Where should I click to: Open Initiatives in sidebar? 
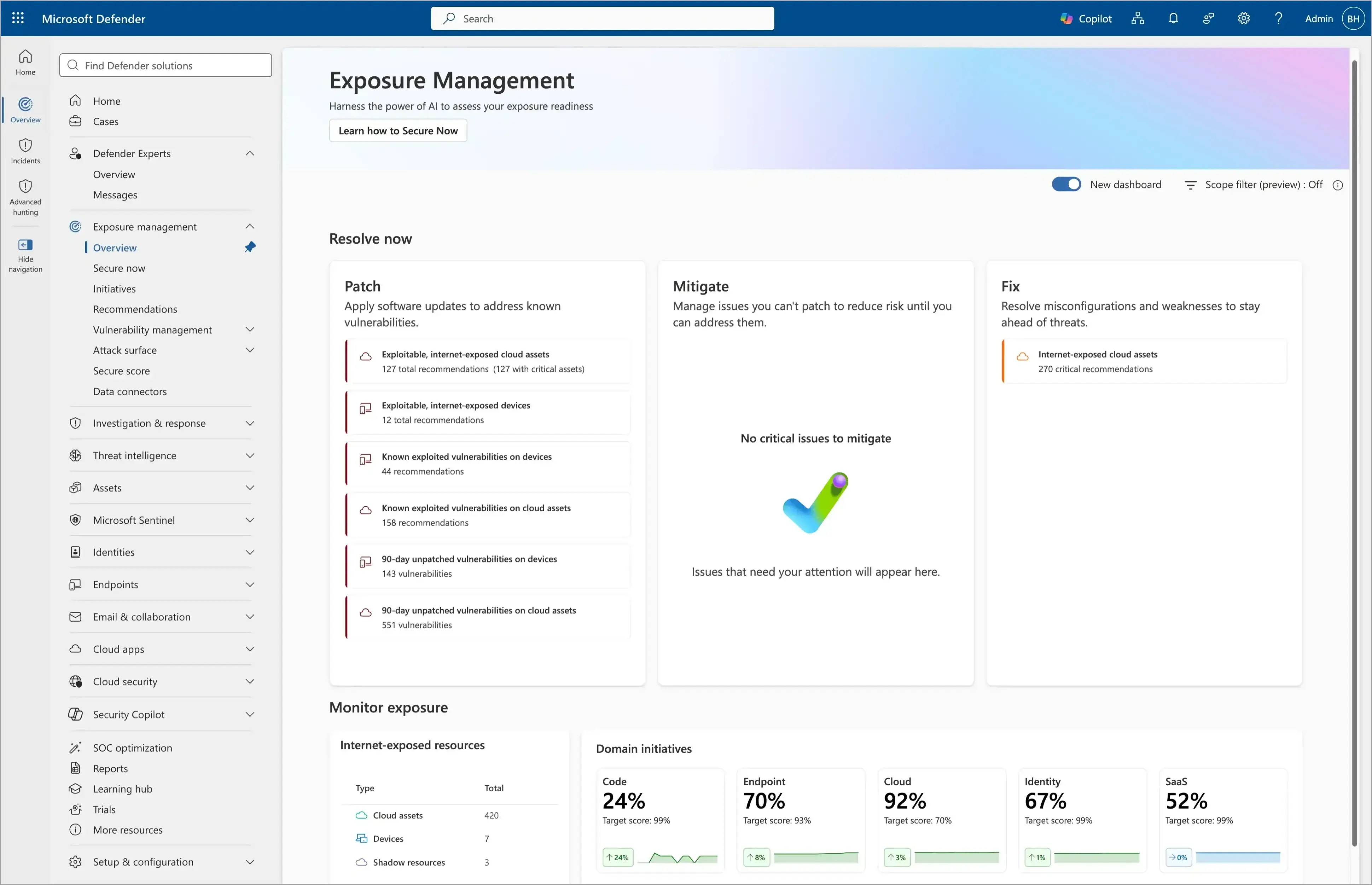(x=114, y=289)
